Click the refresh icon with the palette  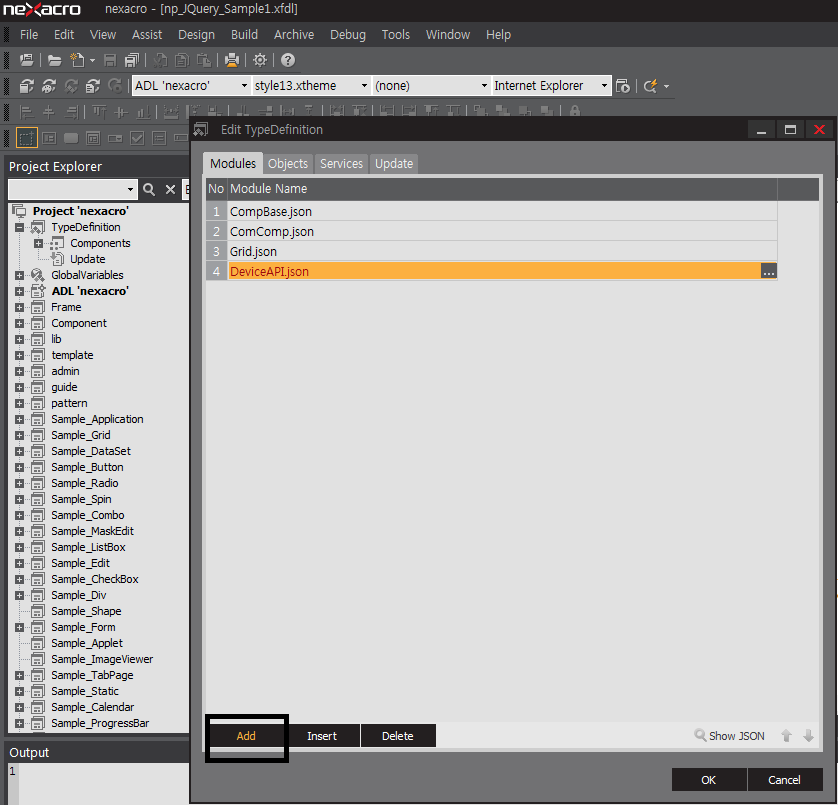click(49, 86)
